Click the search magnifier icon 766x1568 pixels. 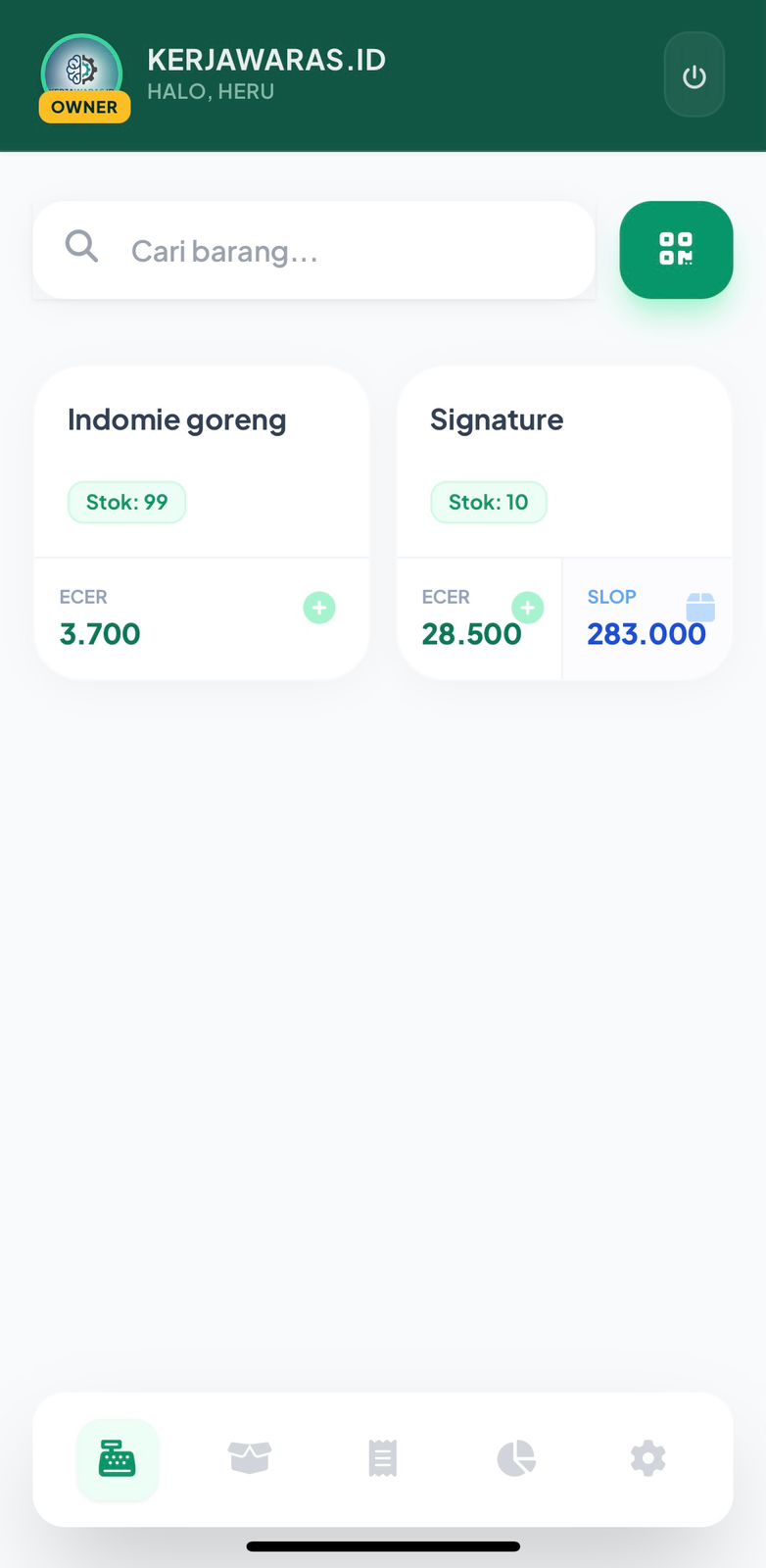81,247
